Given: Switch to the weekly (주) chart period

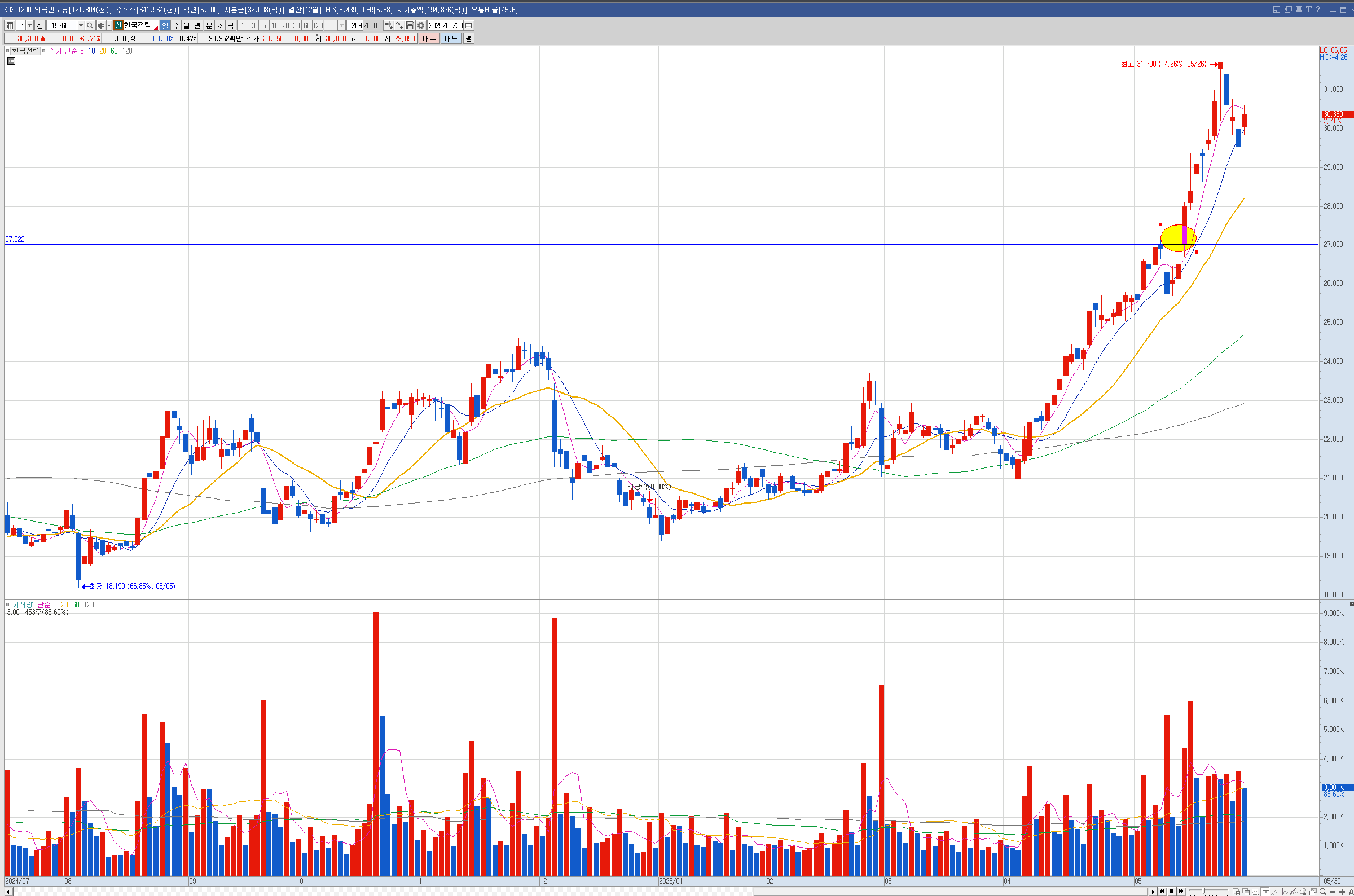Looking at the screenshot, I should pyautogui.click(x=175, y=26).
